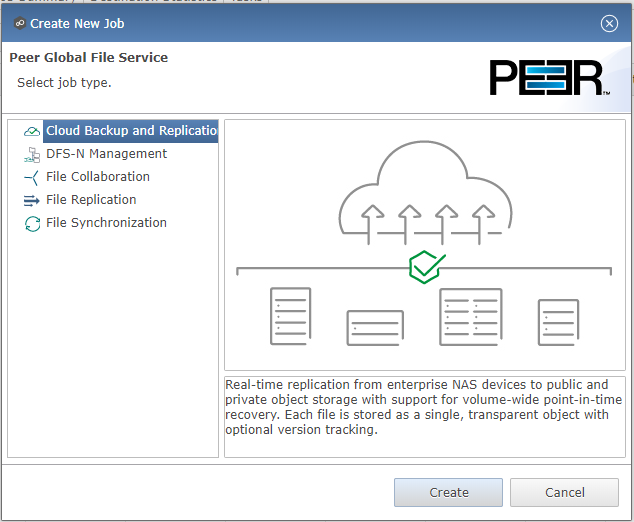Click the DFS-N Management icon
This screenshot has height=522, width=634.
[x=32, y=154]
